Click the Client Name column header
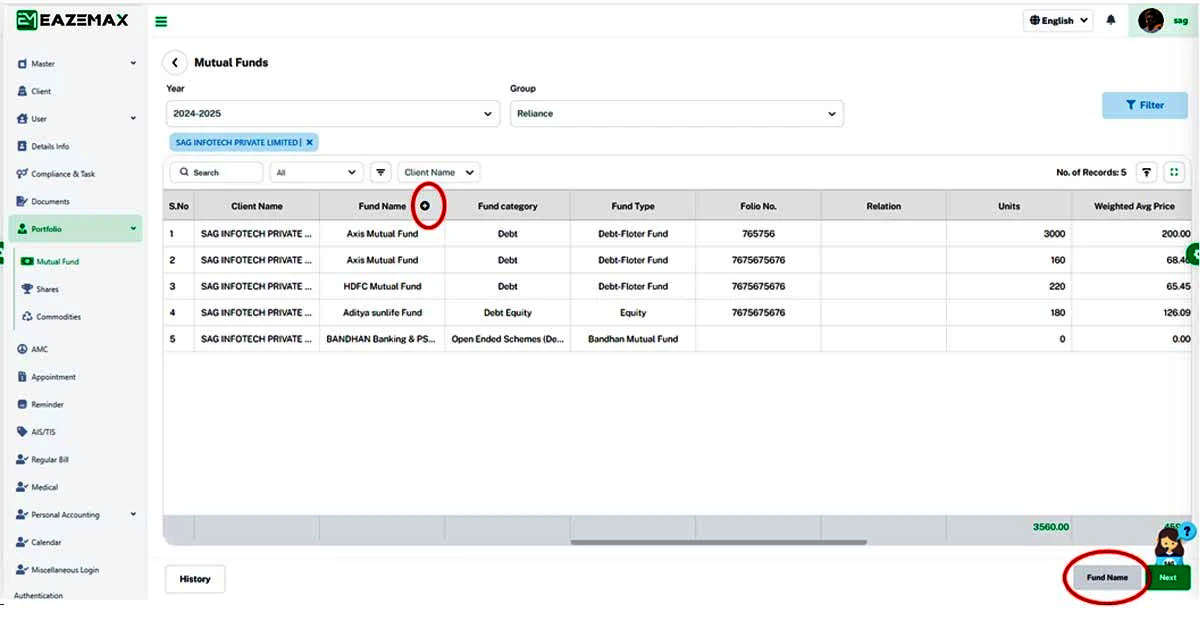 (x=257, y=206)
